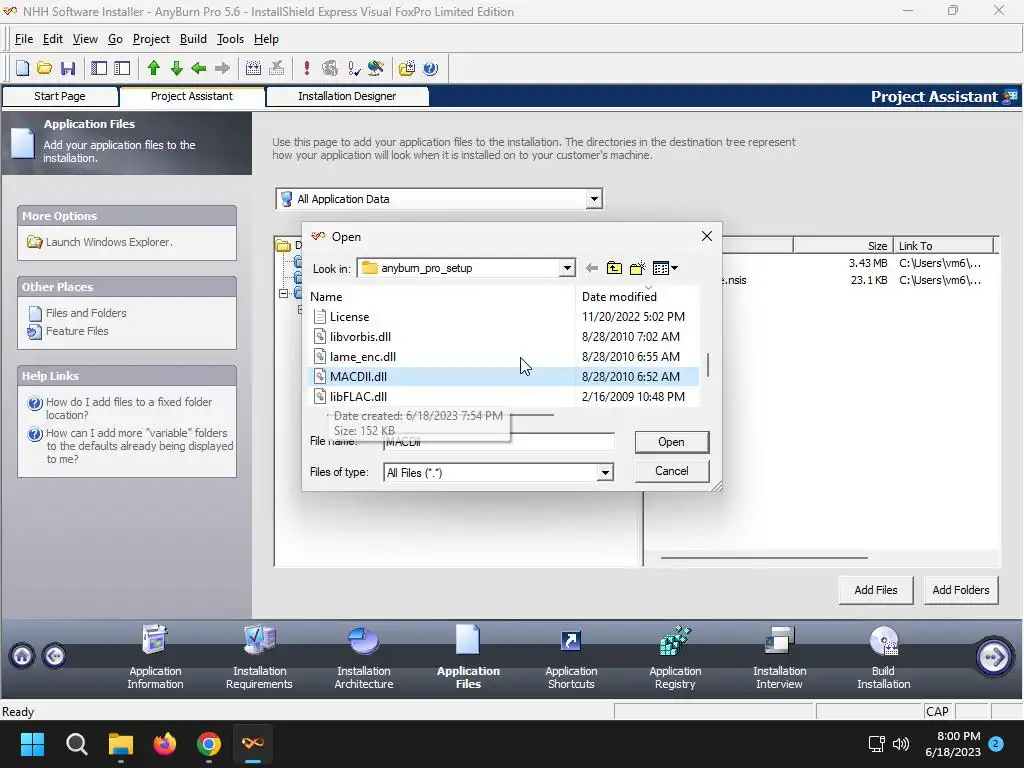Viewport: 1024px width, 768px height.
Task: Click the exclamation with checkmark toolbar icon
Action: (x=353, y=68)
